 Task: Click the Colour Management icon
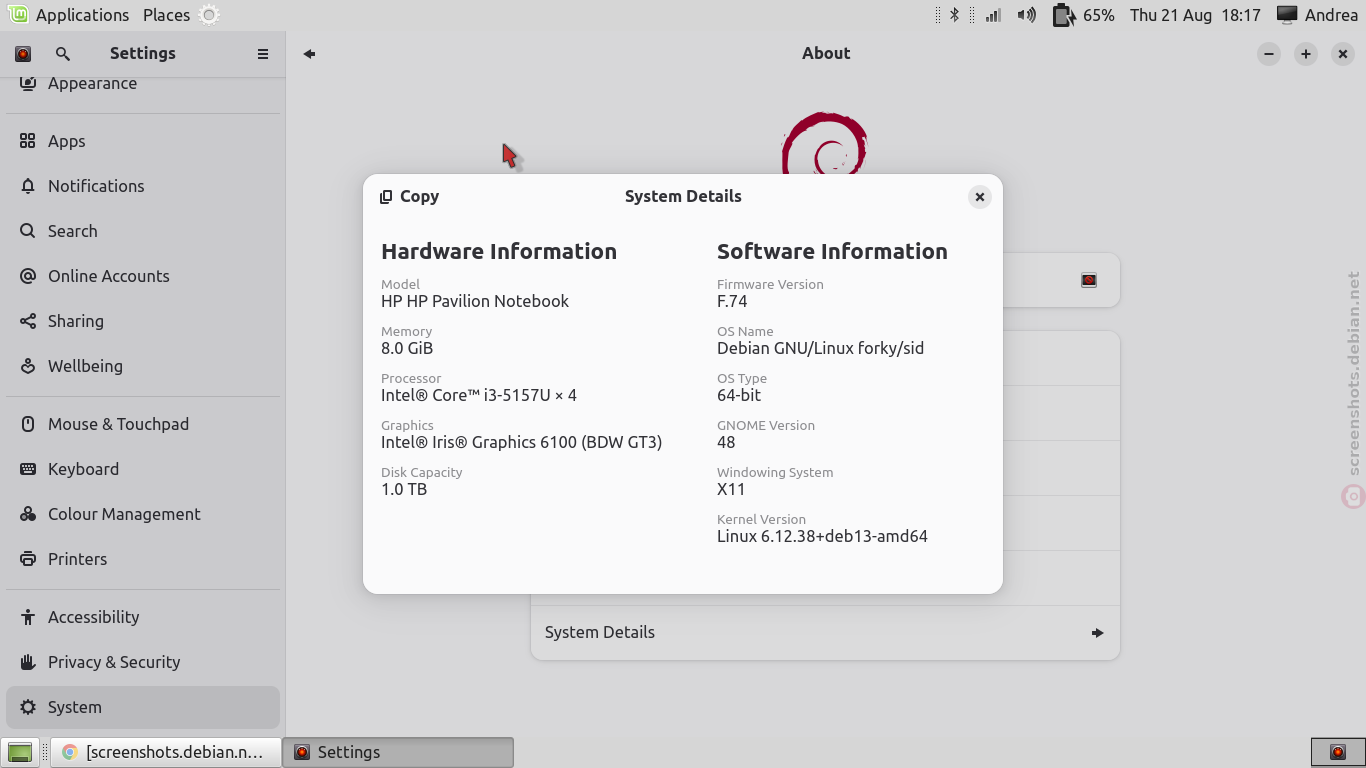click(x=28, y=514)
